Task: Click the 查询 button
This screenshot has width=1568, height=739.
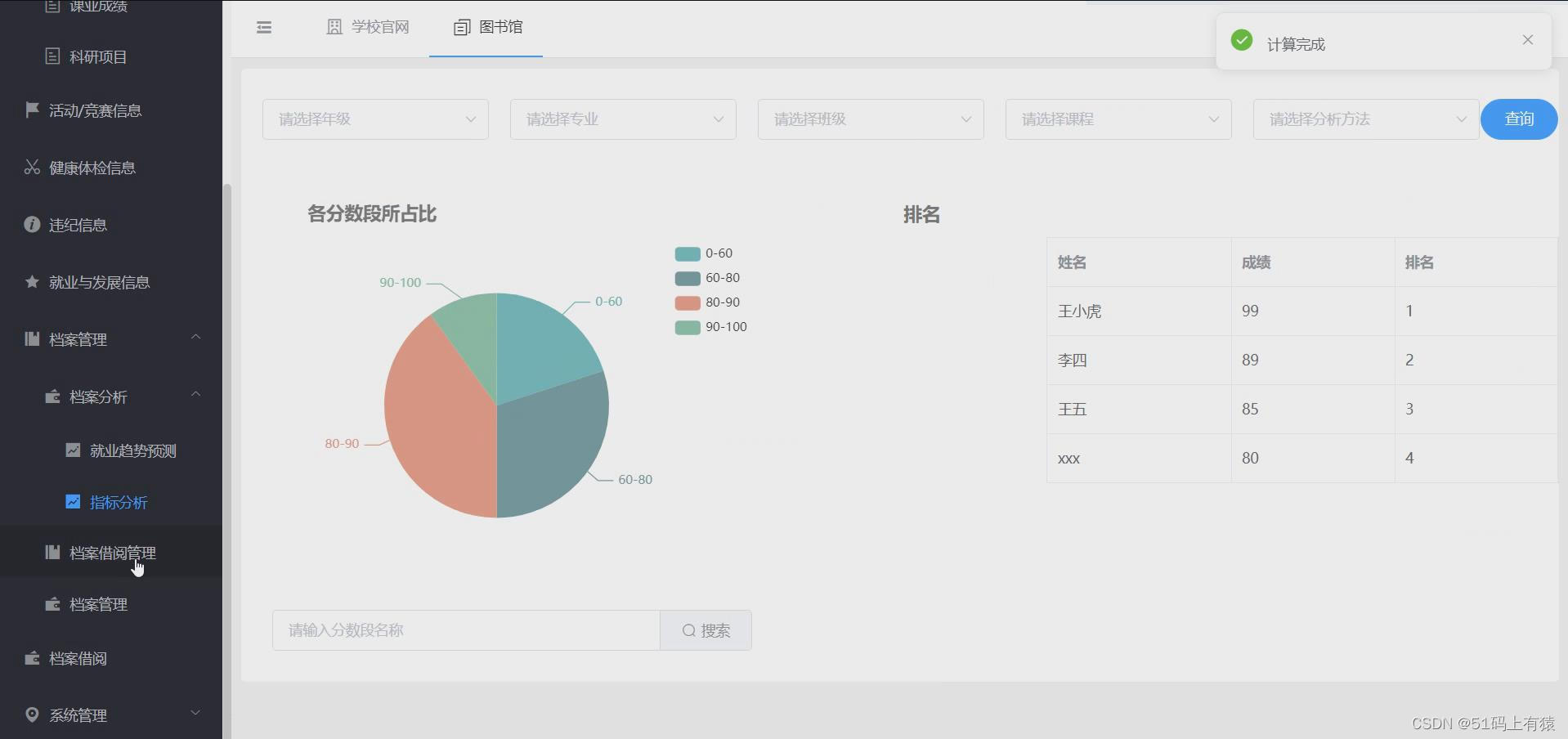Action: click(x=1519, y=119)
